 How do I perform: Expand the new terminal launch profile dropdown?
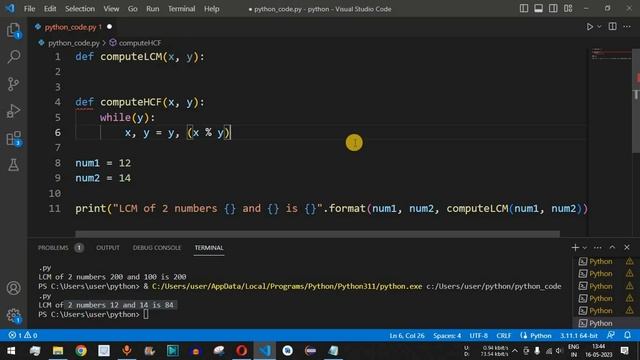tap(584, 248)
